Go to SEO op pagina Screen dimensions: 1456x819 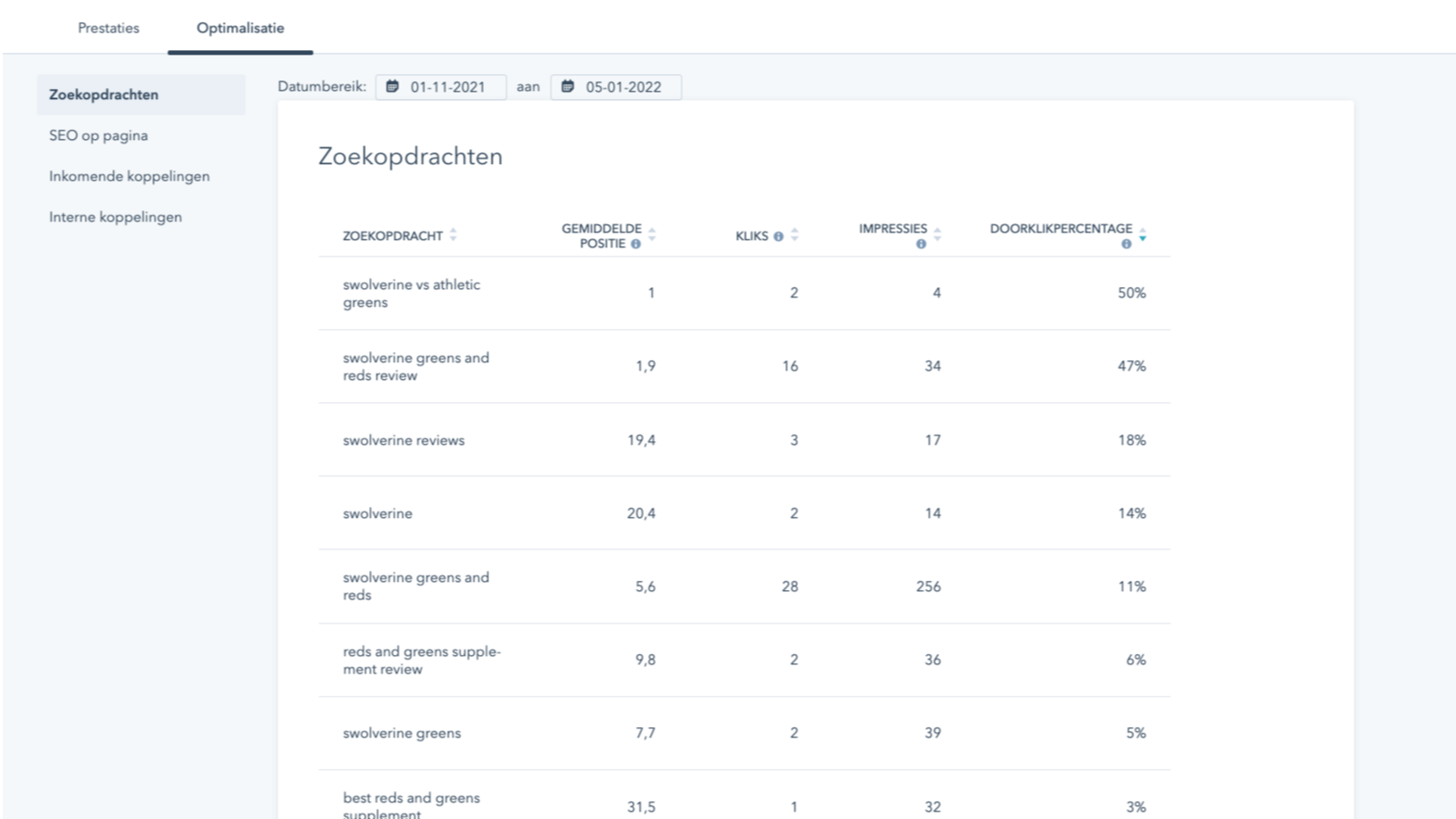point(98,135)
